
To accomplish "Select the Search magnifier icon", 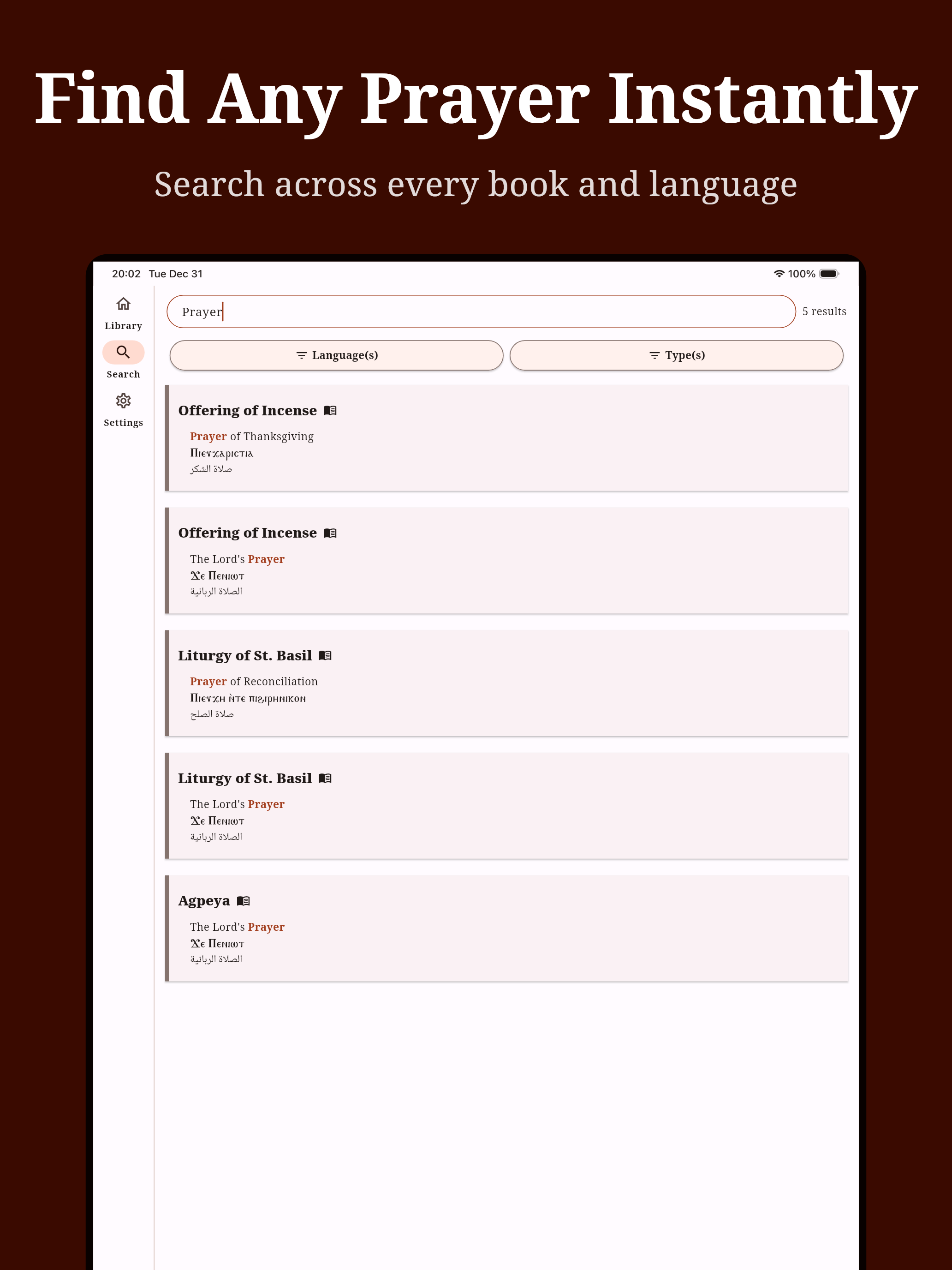I will 123,352.
